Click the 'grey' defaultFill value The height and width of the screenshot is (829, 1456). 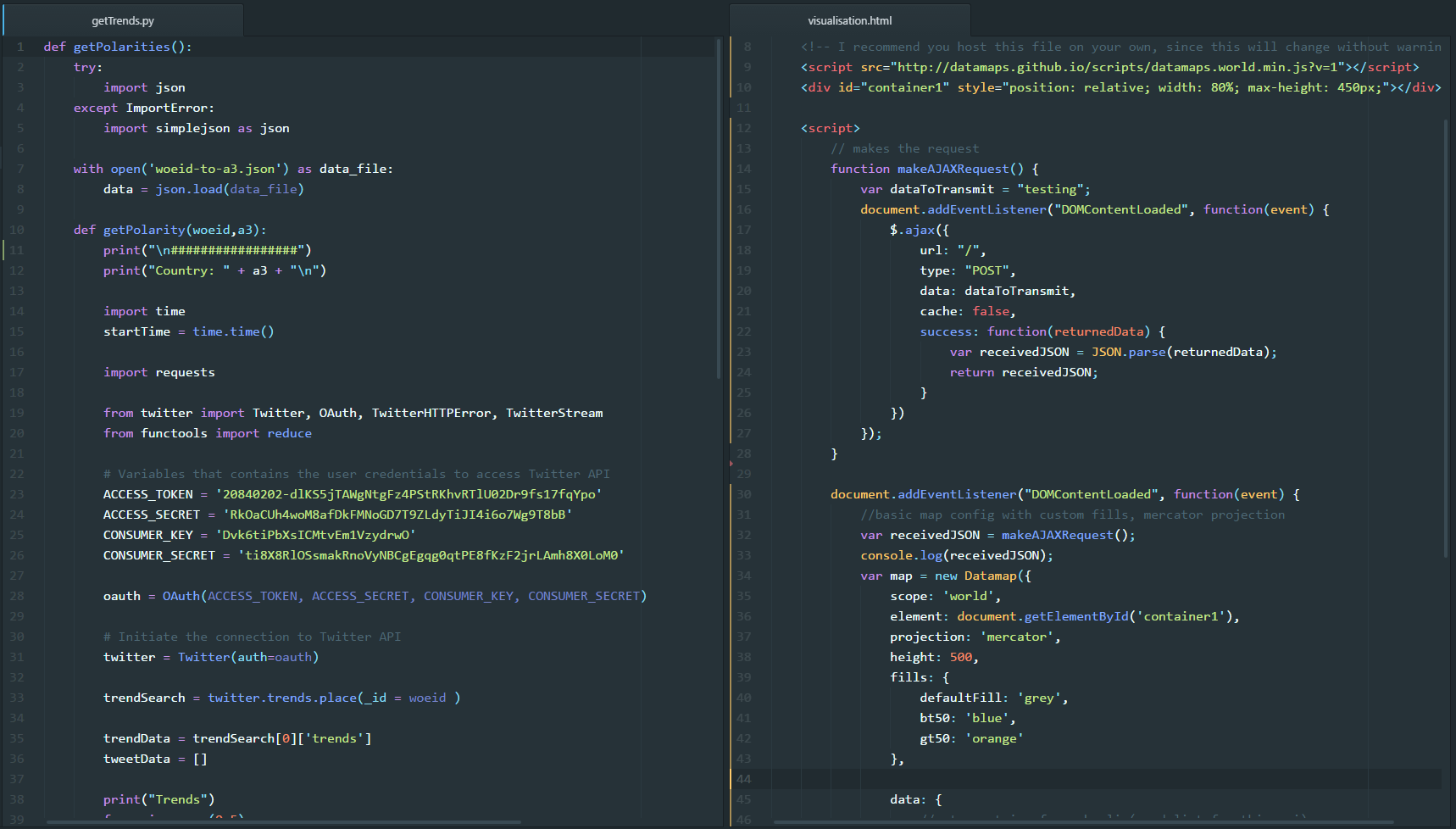pyautogui.click(x=1039, y=698)
